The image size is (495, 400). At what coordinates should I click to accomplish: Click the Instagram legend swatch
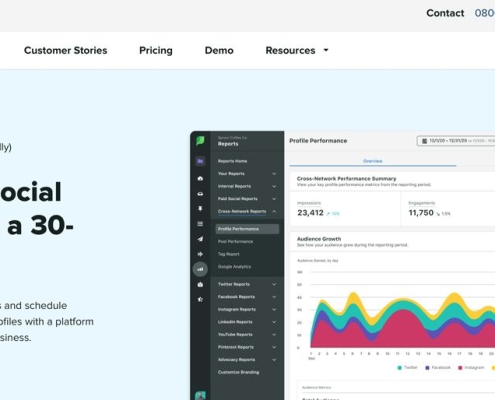coord(460,368)
